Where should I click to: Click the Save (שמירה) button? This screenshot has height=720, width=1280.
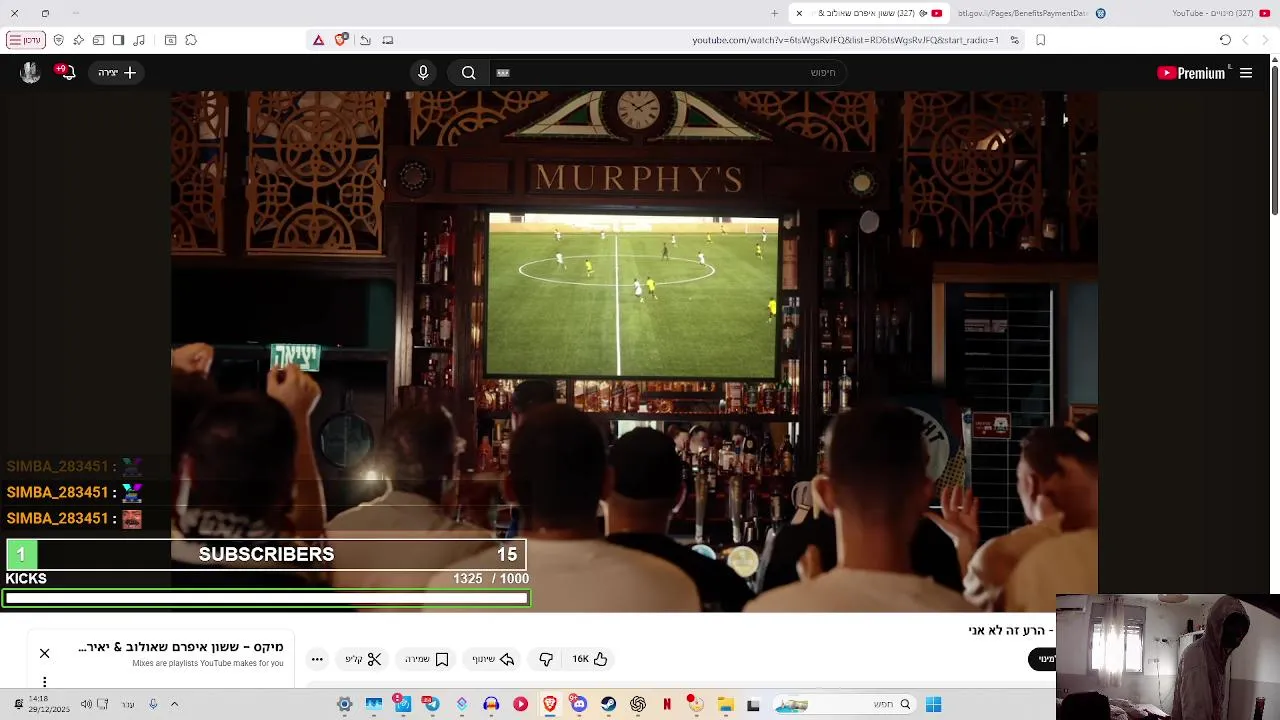427,659
